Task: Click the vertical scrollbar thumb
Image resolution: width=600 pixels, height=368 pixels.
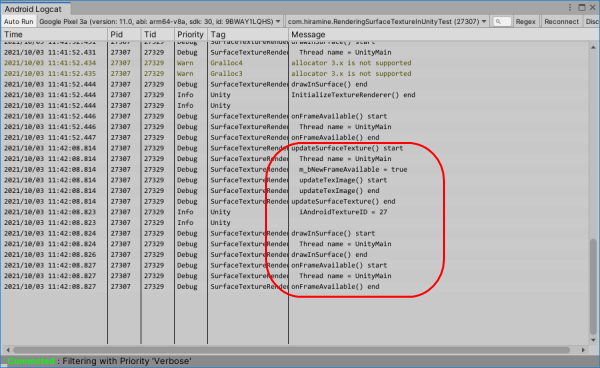Action: (x=593, y=286)
